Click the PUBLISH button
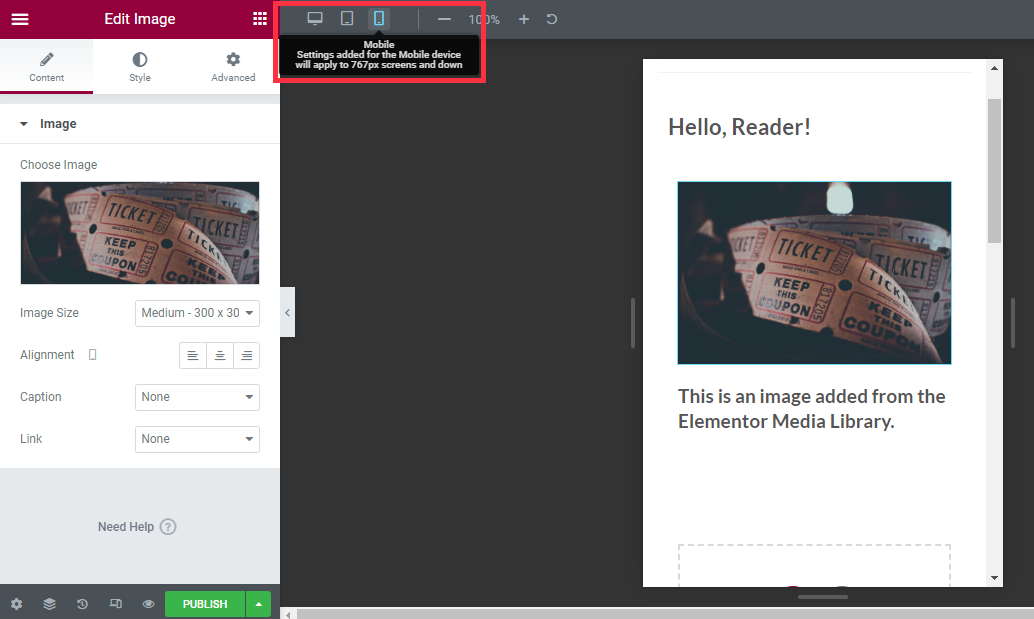 pyautogui.click(x=205, y=604)
